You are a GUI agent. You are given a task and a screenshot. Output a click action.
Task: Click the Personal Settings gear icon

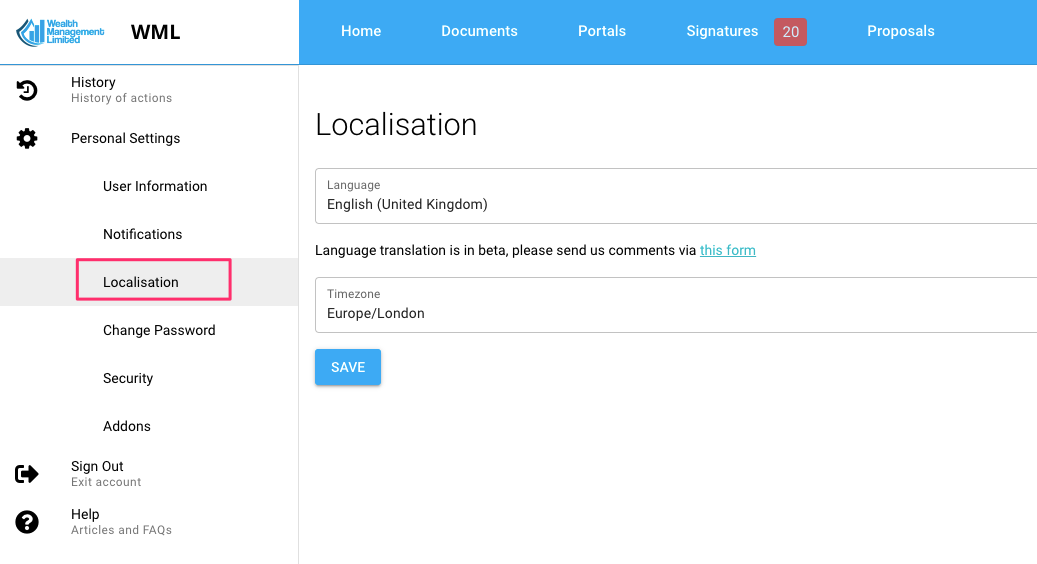coord(27,139)
